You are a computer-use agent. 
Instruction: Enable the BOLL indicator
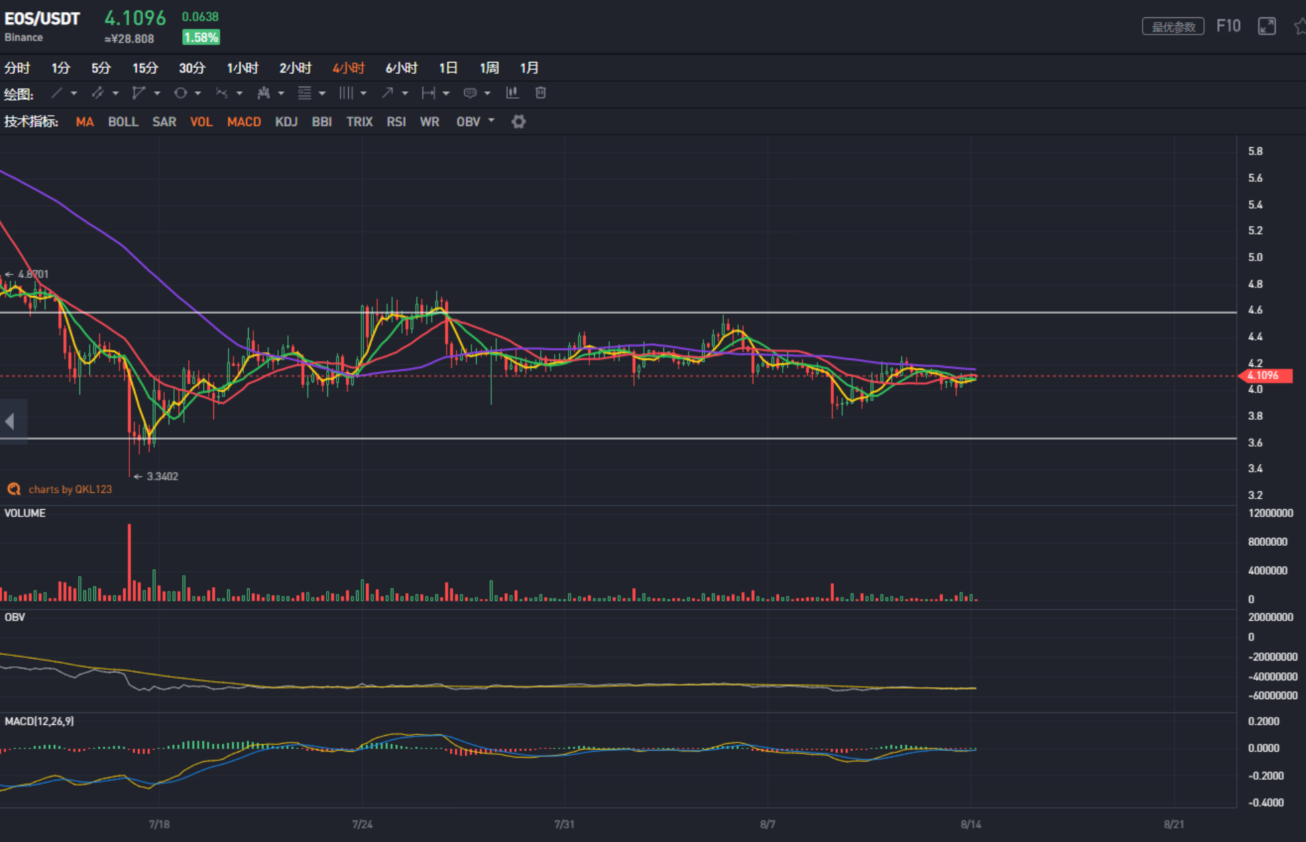[x=123, y=122]
